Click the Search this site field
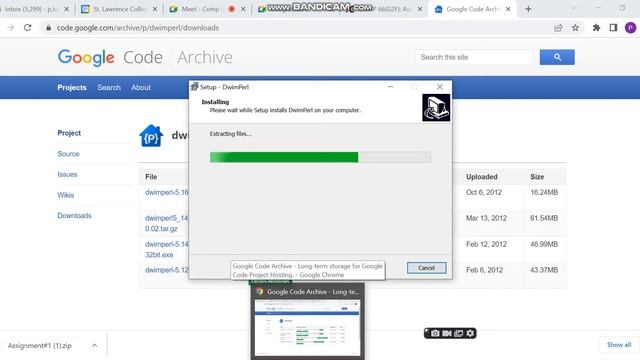Screen dimensions: 640x360 [474, 57]
